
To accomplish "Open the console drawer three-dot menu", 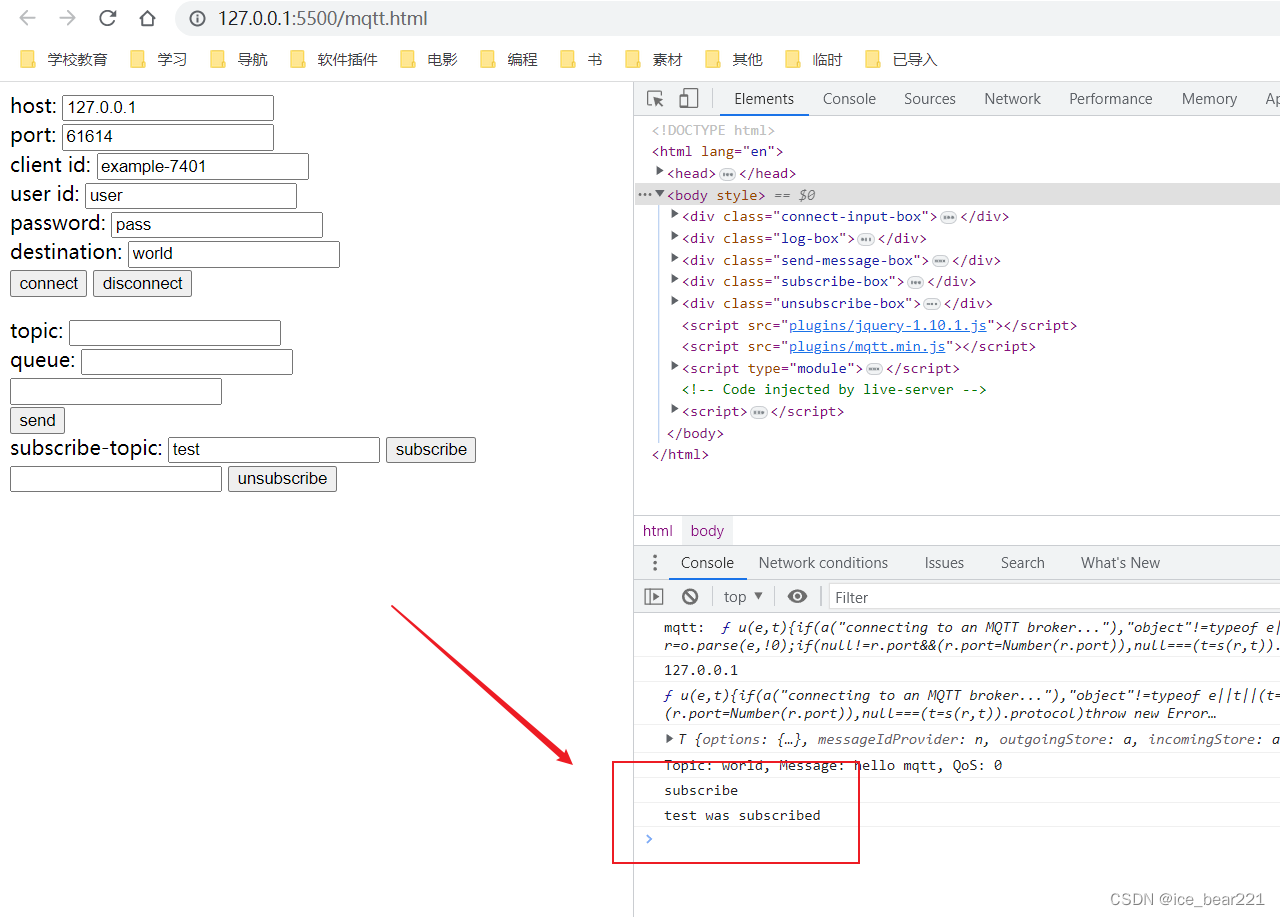I will tap(655, 562).
